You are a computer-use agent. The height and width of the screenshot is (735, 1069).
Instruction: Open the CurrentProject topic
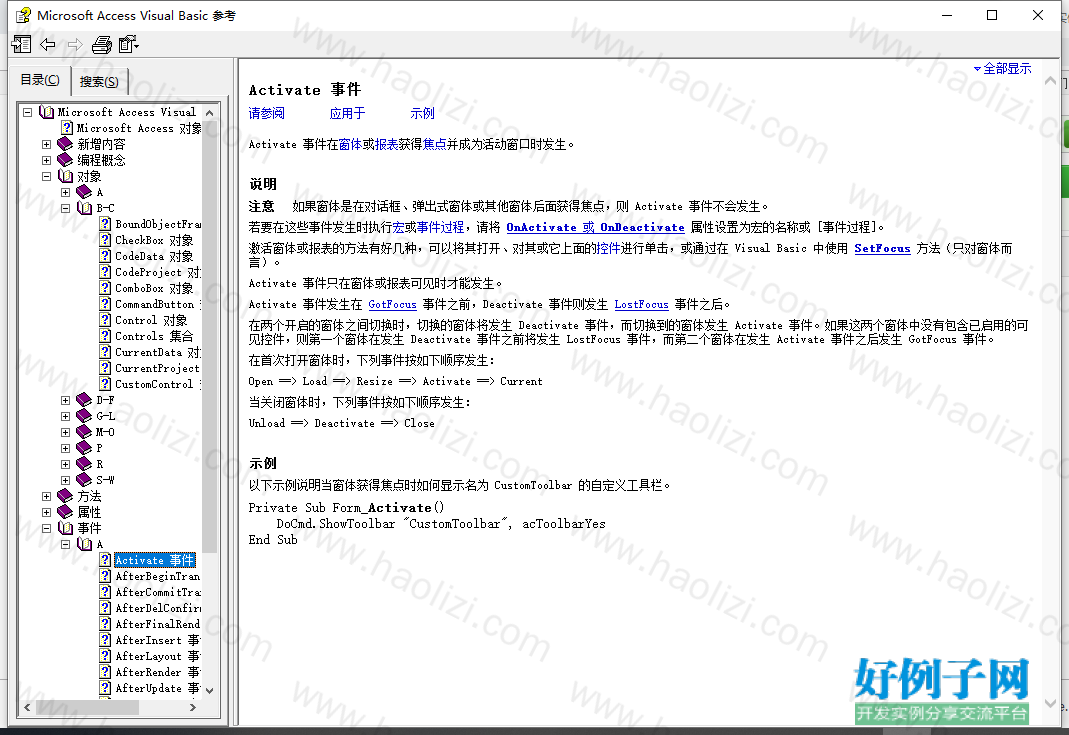coord(157,368)
